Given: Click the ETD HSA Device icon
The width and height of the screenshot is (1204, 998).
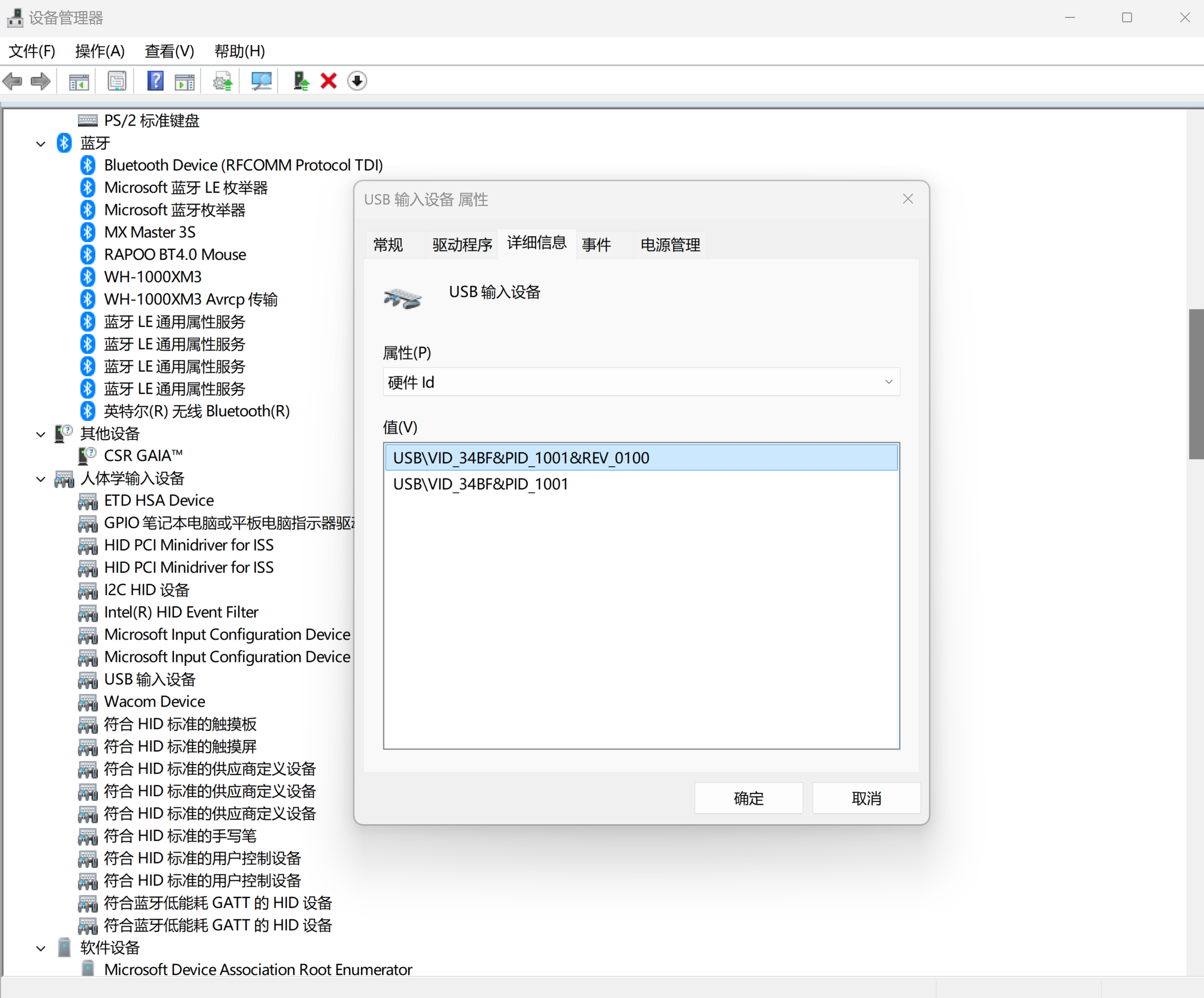Looking at the screenshot, I should (87, 501).
